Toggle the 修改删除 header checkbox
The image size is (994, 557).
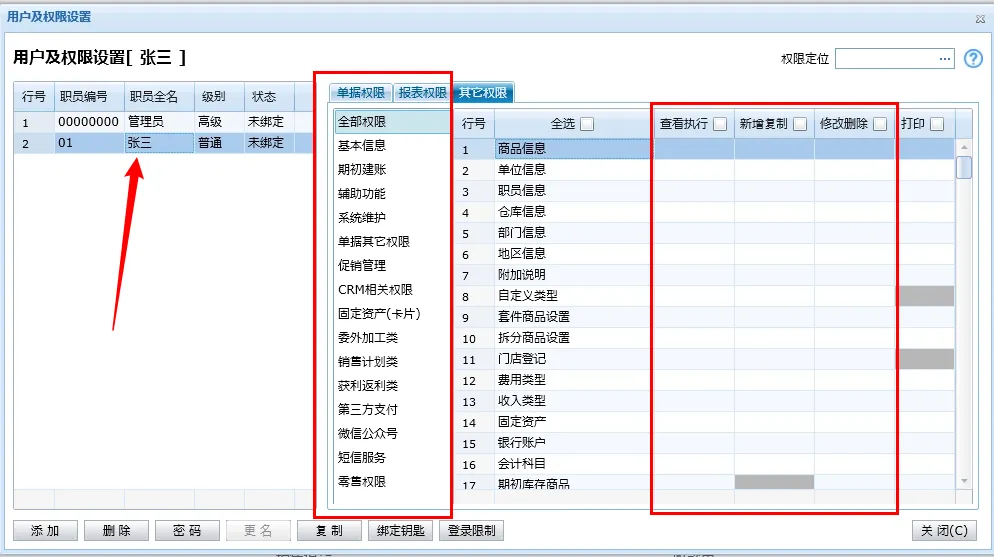(880, 124)
